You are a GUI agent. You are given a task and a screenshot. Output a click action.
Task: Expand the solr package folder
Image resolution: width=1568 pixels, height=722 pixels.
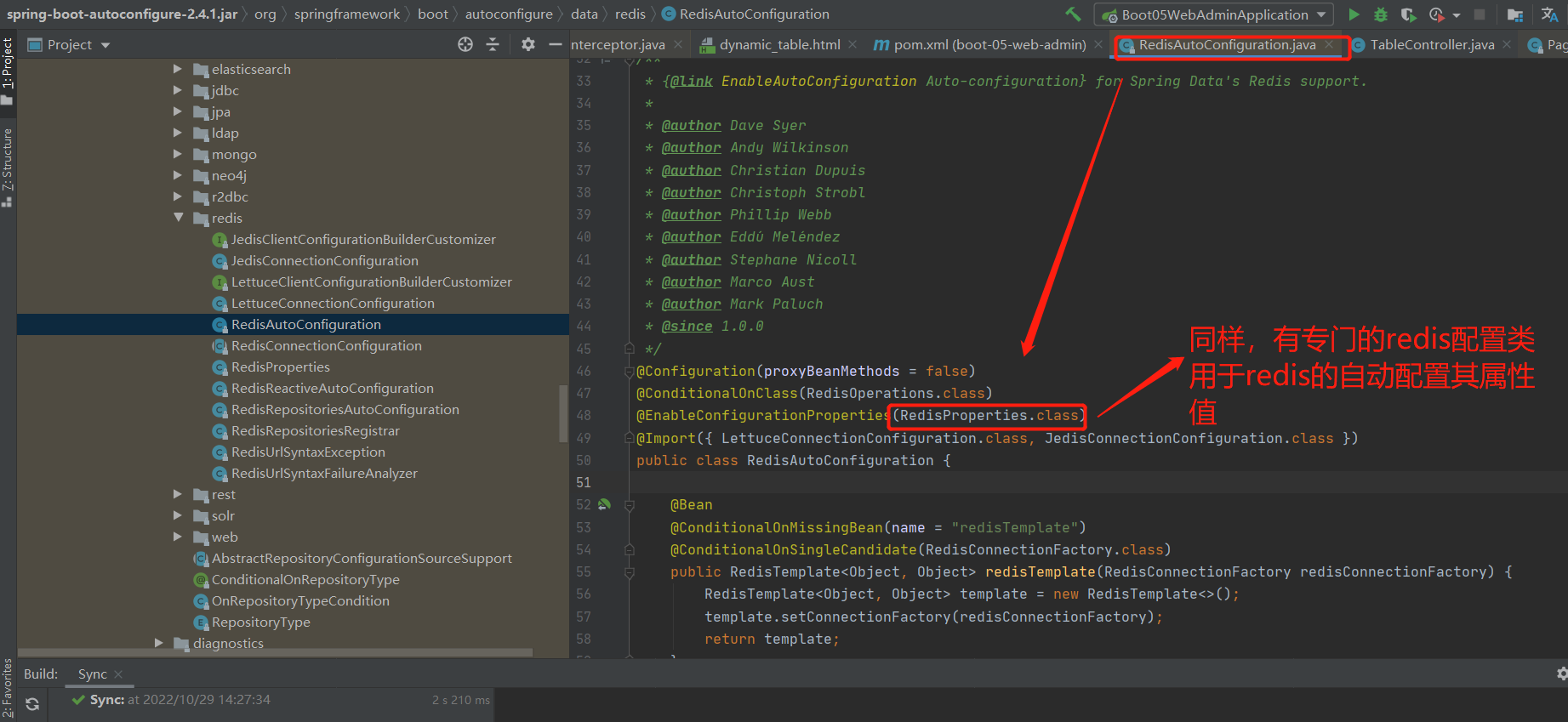tap(178, 515)
